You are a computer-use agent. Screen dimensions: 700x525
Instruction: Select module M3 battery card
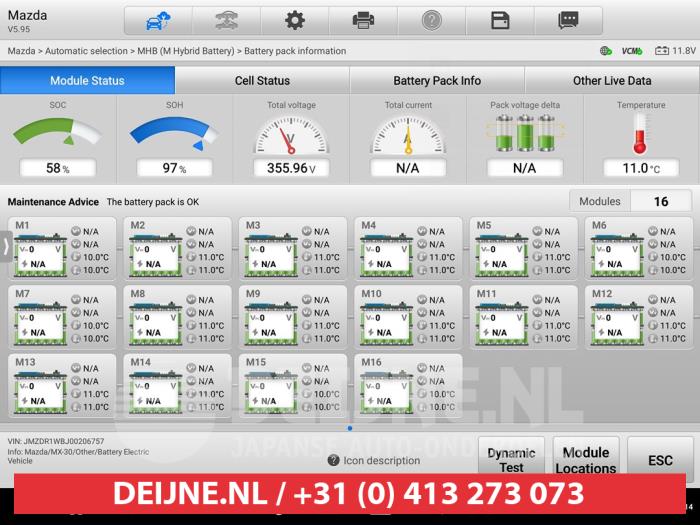point(292,249)
